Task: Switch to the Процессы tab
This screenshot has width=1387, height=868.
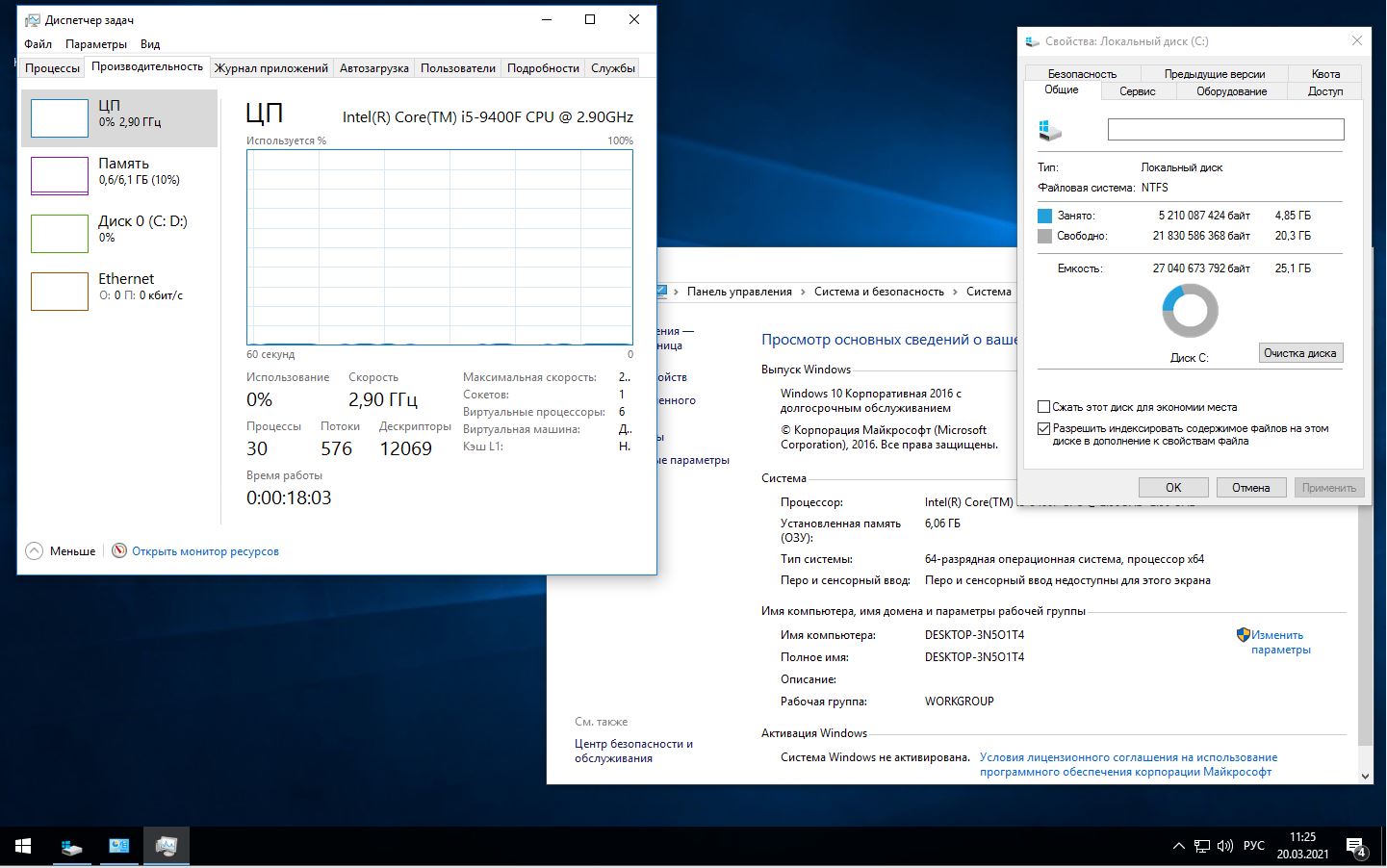Action: 52,68
